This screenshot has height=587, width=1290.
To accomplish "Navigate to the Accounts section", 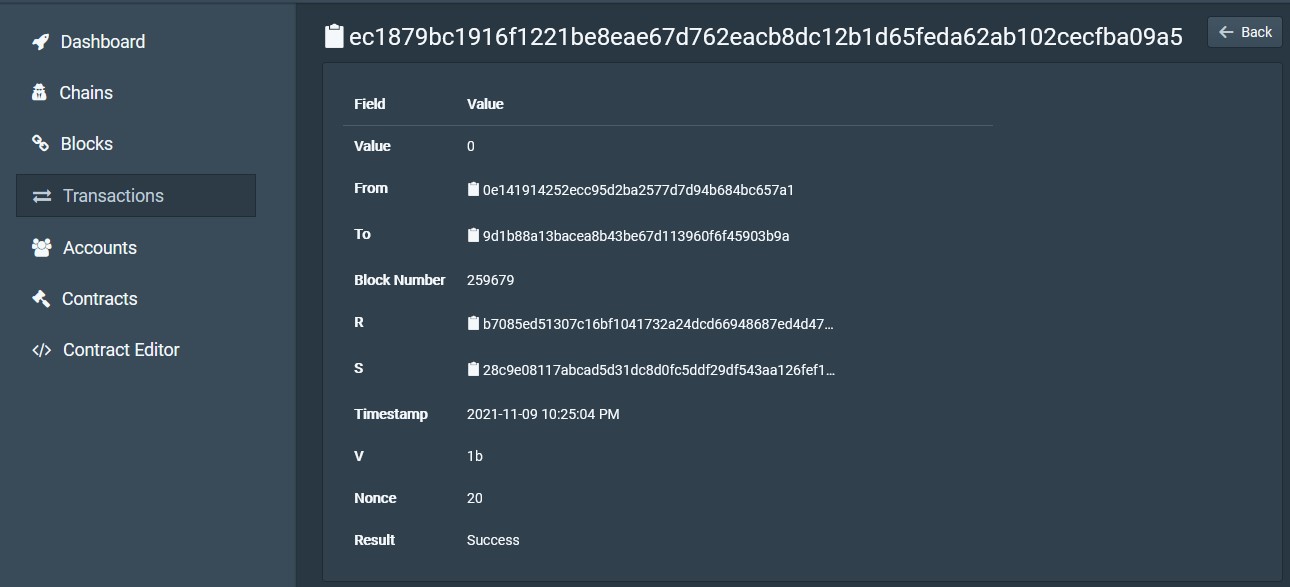I will (x=99, y=247).
